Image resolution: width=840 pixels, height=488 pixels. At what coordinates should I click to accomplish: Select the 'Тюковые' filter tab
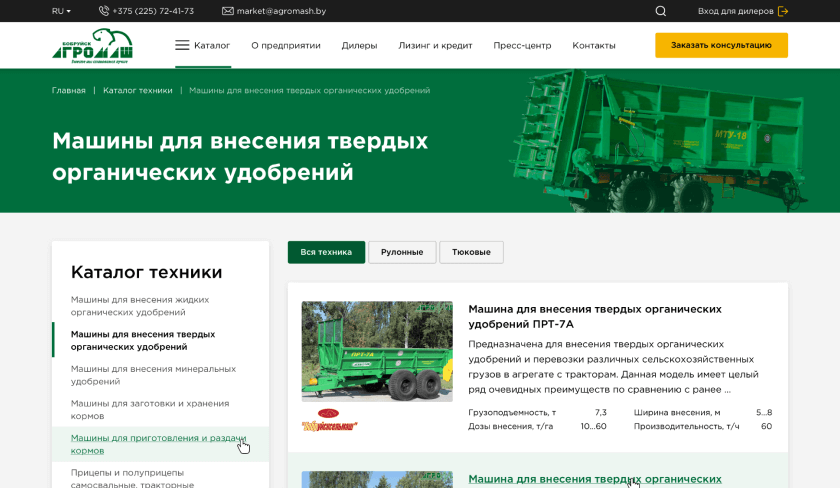[471, 252]
